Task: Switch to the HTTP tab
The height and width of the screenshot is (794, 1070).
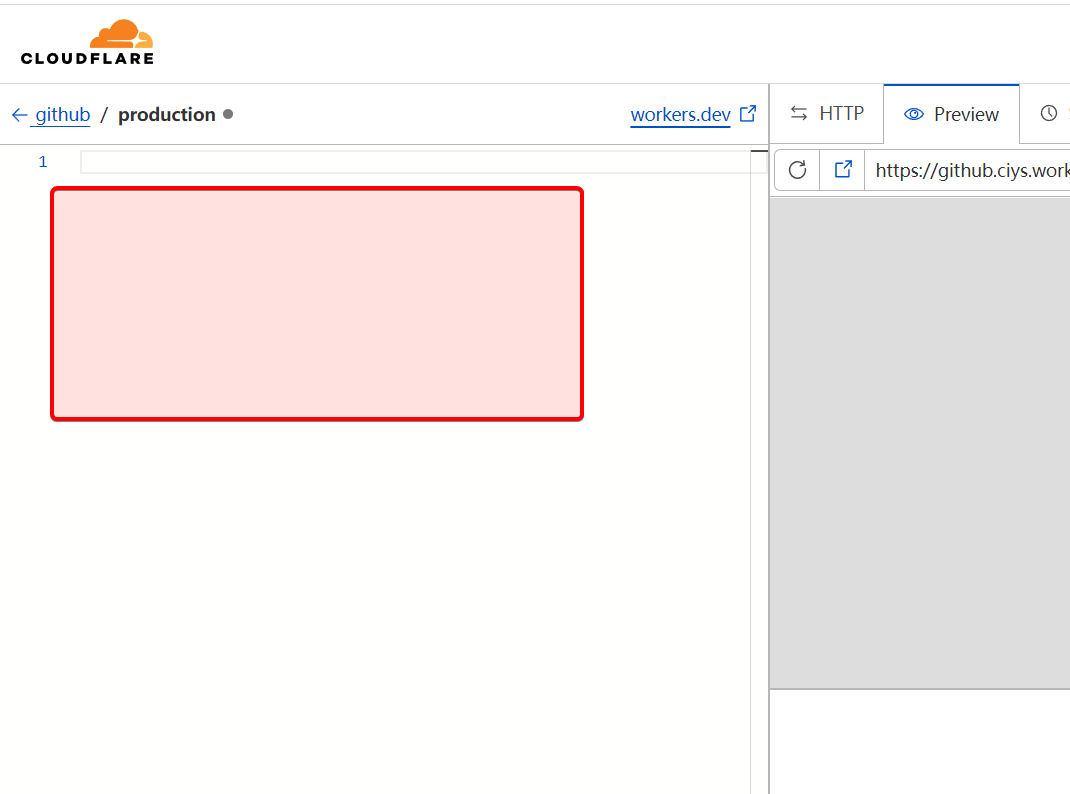Action: pos(826,114)
